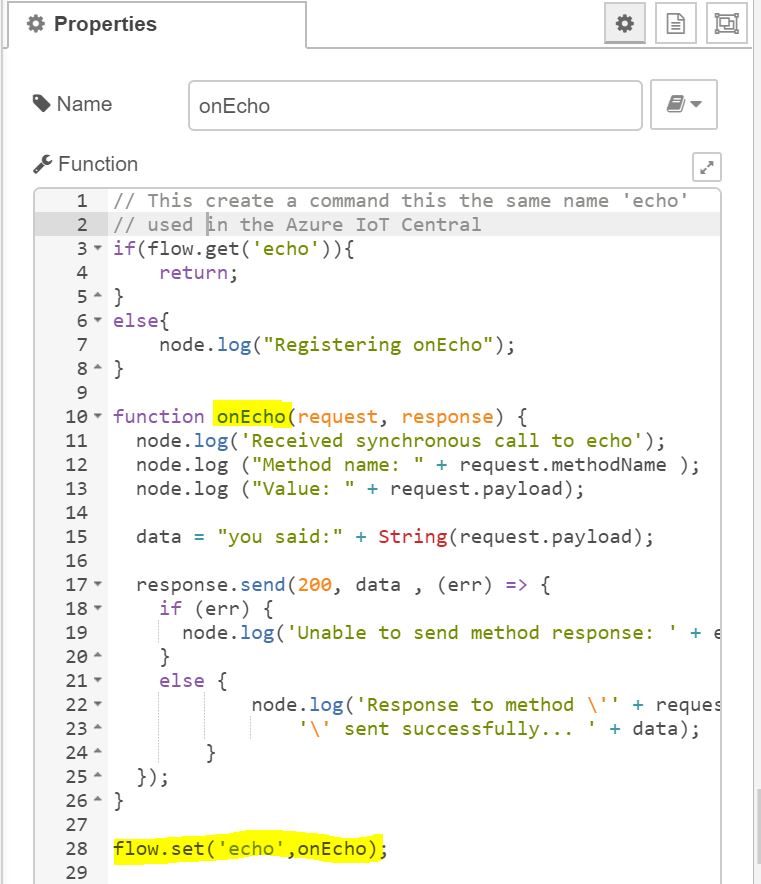
Task: Click the highlighted flow.set line of code
Action: [x=250, y=849]
